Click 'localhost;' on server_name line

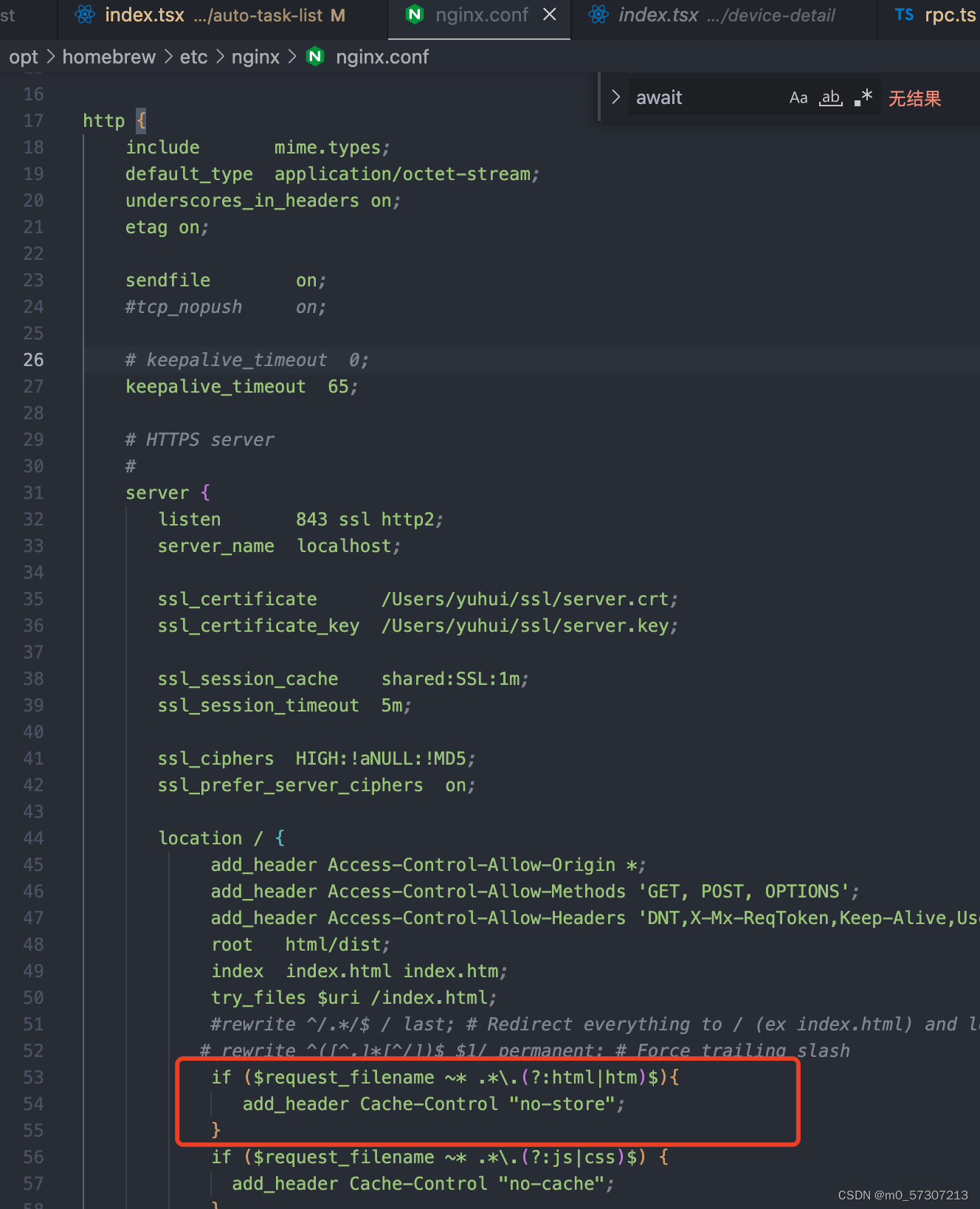pyautogui.click(x=348, y=546)
